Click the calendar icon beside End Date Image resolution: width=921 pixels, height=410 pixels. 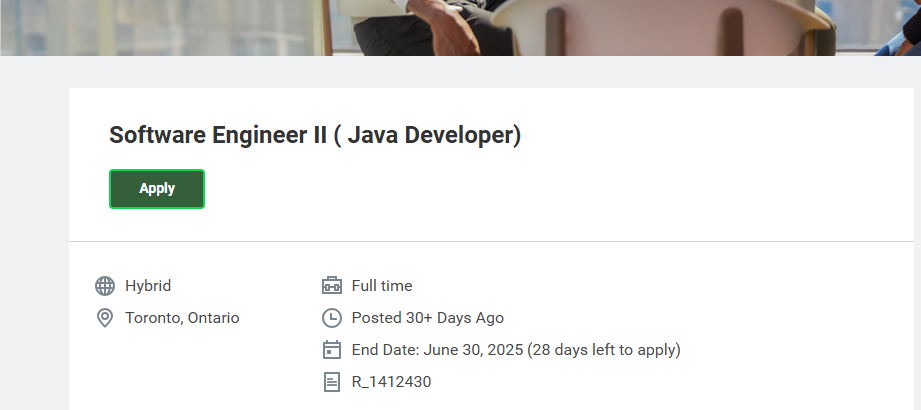(x=332, y=349)
